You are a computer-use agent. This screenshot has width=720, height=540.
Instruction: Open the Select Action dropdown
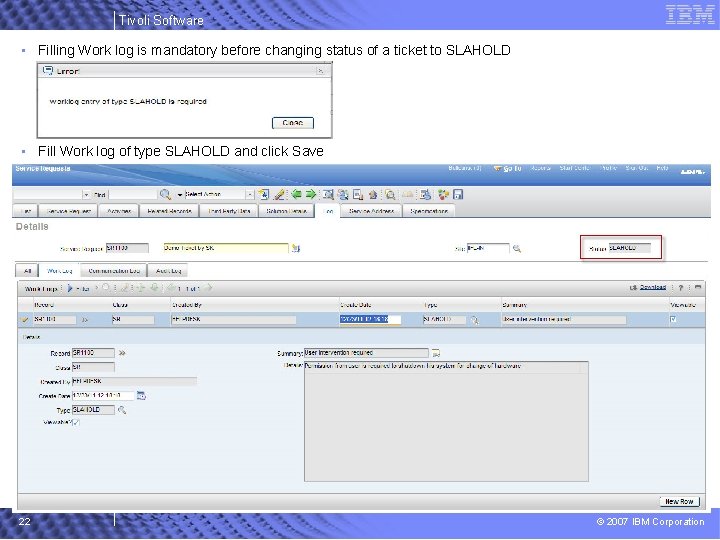point(249,195)
